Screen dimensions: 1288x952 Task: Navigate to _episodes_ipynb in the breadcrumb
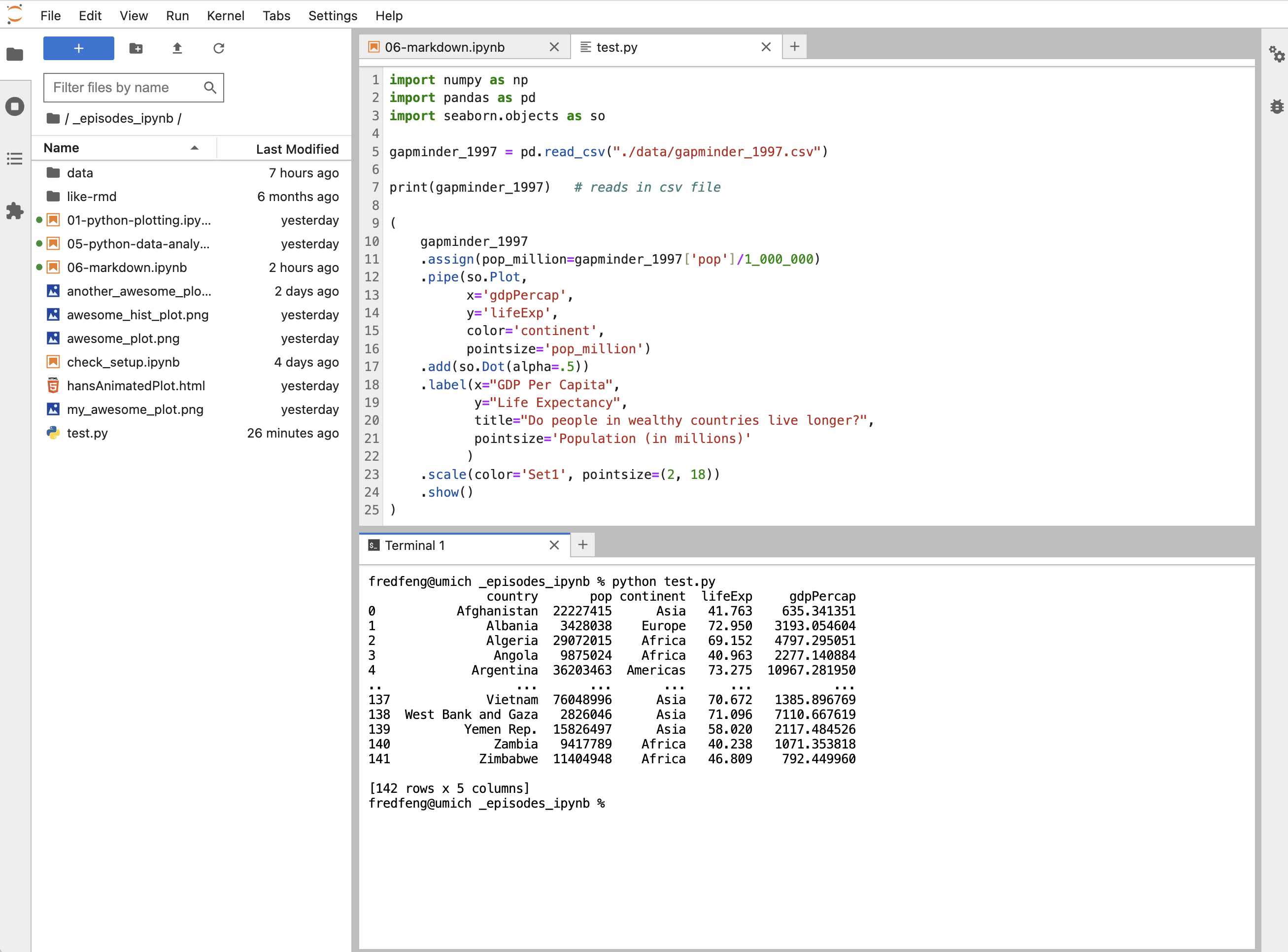coord(123,118)
